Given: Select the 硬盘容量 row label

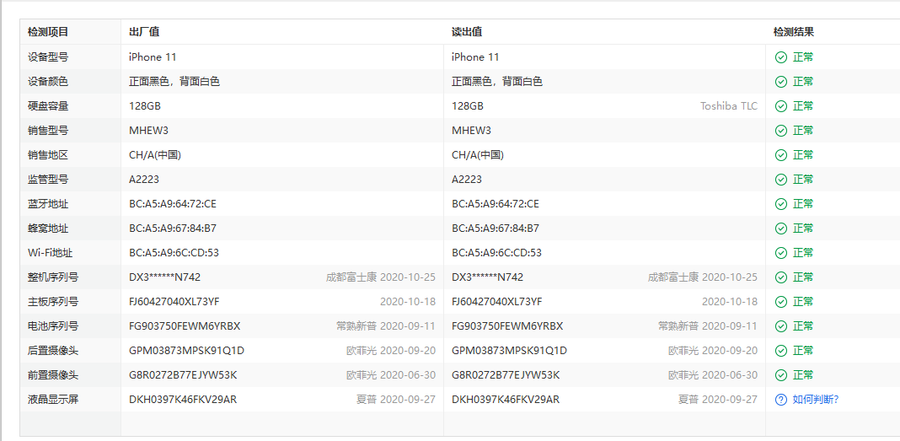Looking at the screenshot, I should coord(48,106).
